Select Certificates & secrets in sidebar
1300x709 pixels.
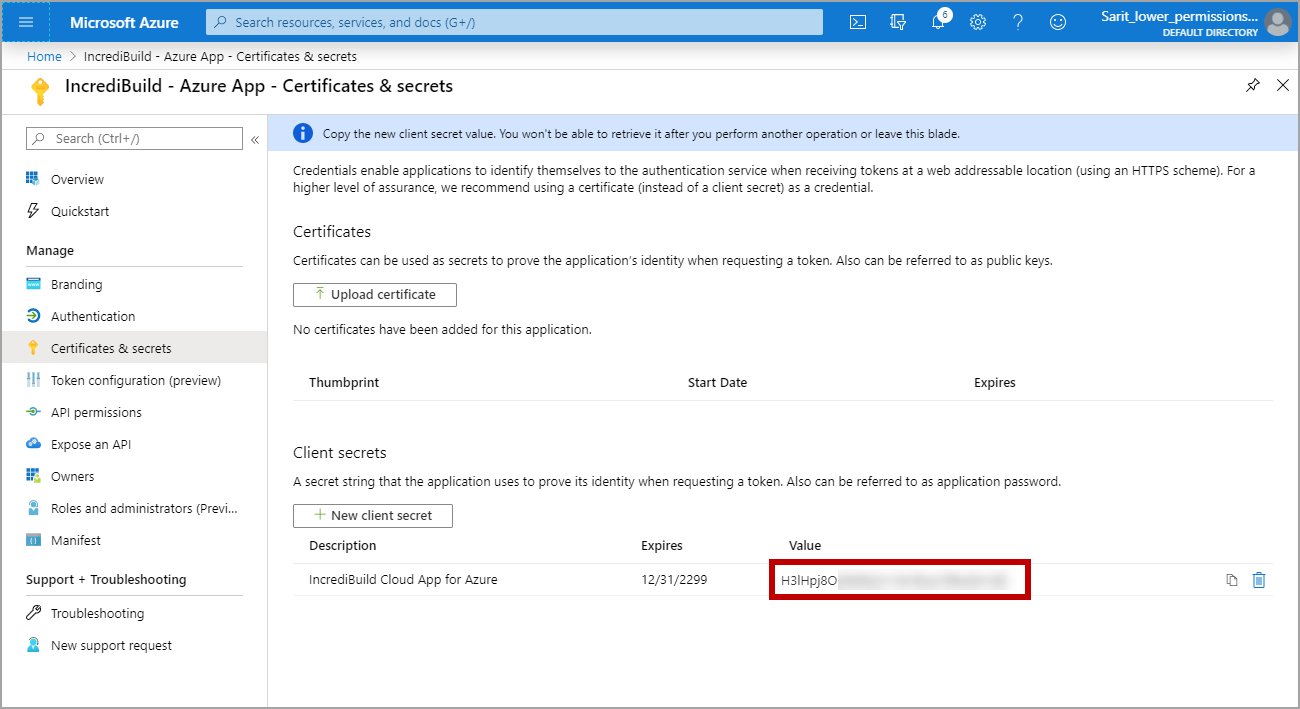coord(133,348)
